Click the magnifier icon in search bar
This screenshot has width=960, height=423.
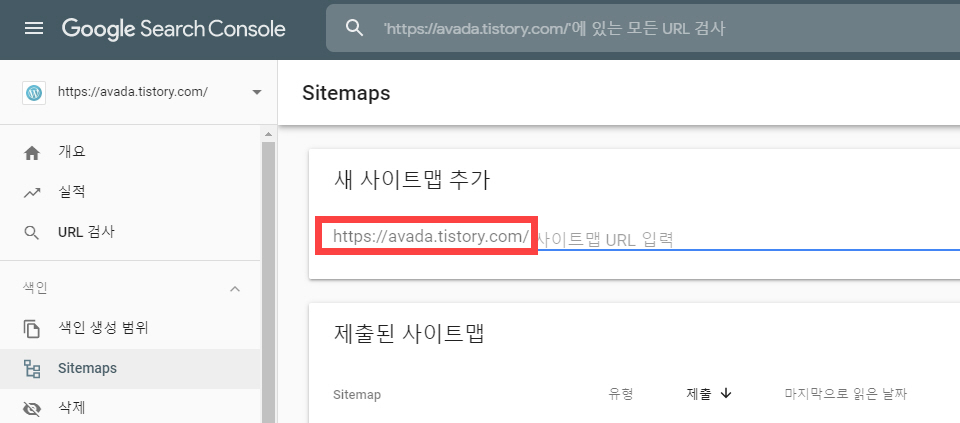tap(354, 28)
